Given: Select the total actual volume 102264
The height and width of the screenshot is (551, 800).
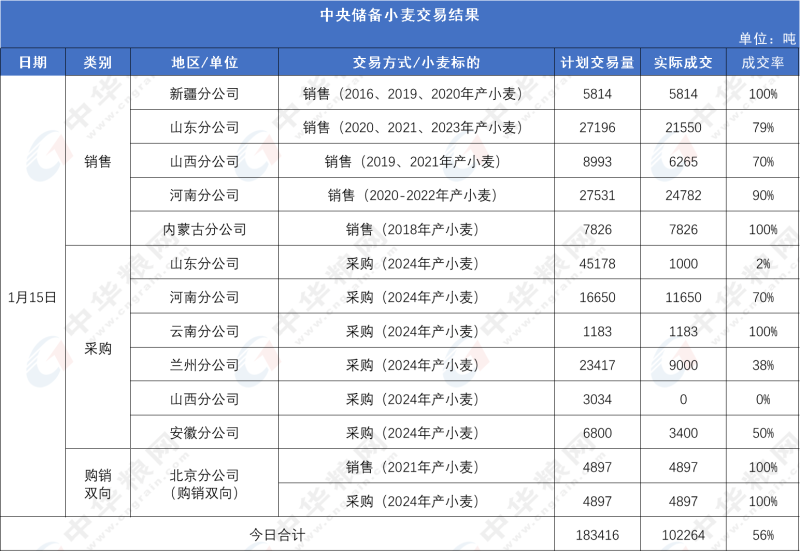Looking at the screenshot, I should 682,535.
